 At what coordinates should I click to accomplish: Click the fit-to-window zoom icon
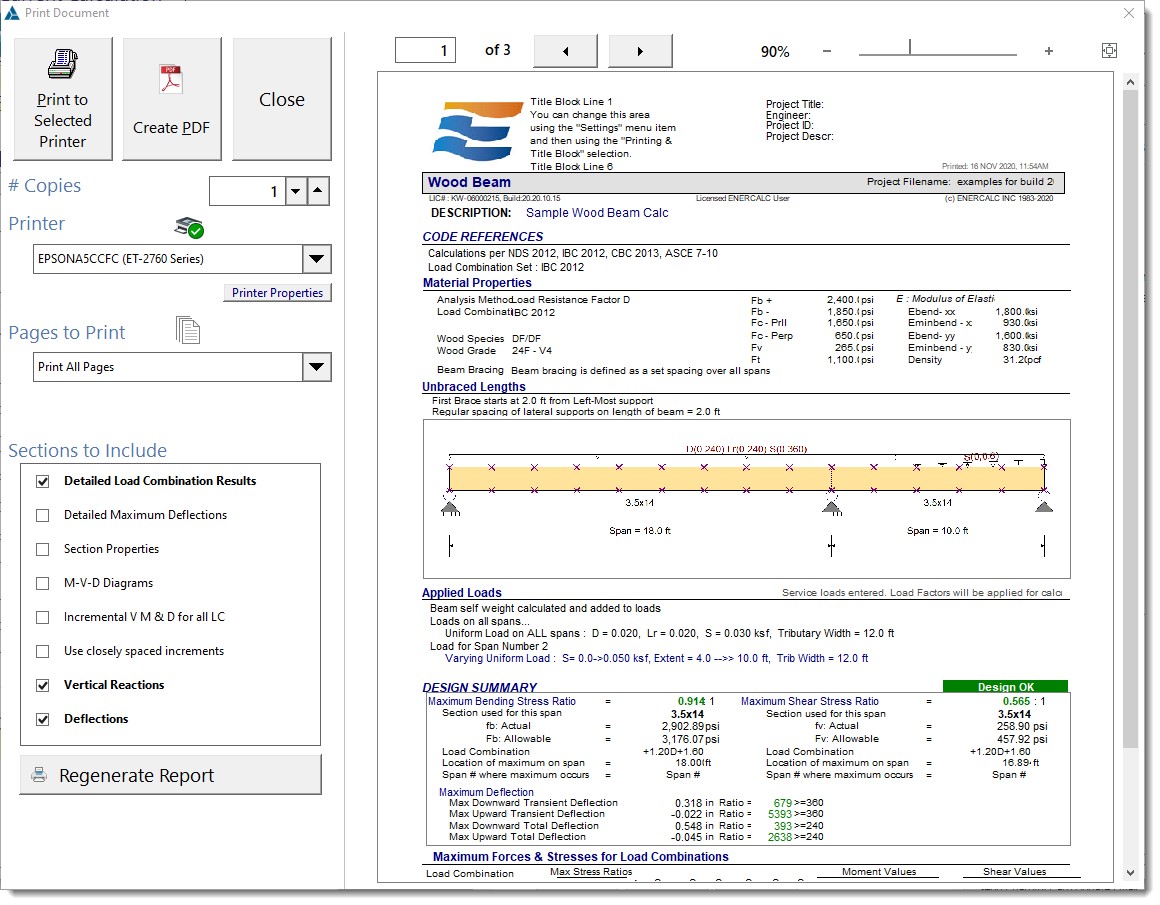click(x=1109, y=51)
